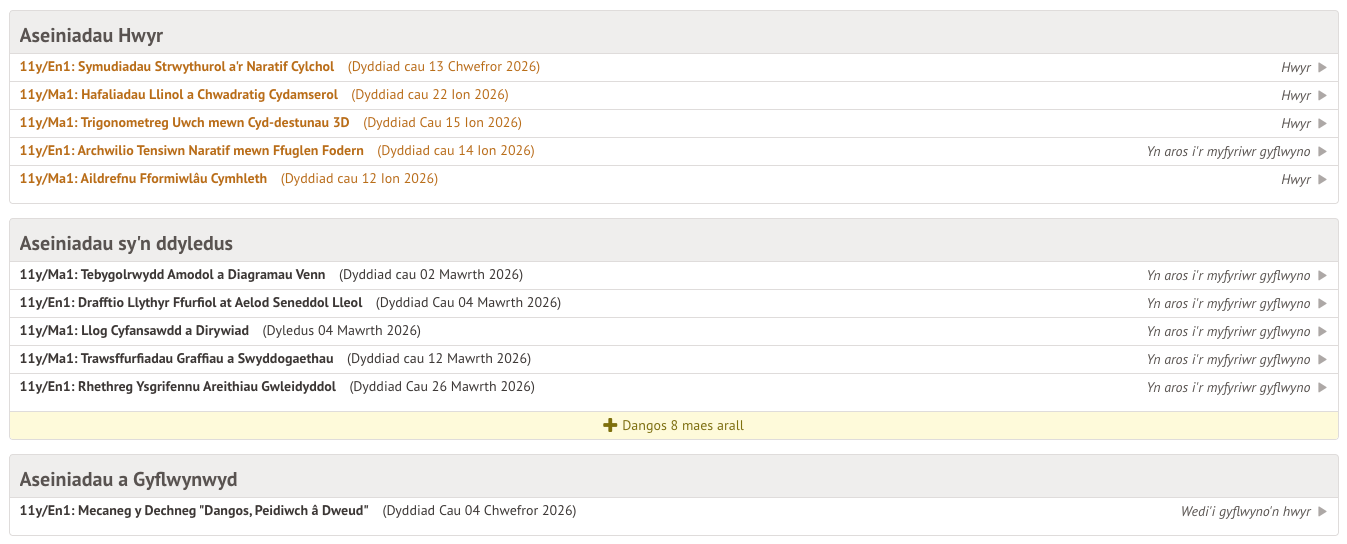Expand the Rhethreg Ysgrifennu Areithiau row arrow
This screenshot has height=544, width=1347.
1322,388
